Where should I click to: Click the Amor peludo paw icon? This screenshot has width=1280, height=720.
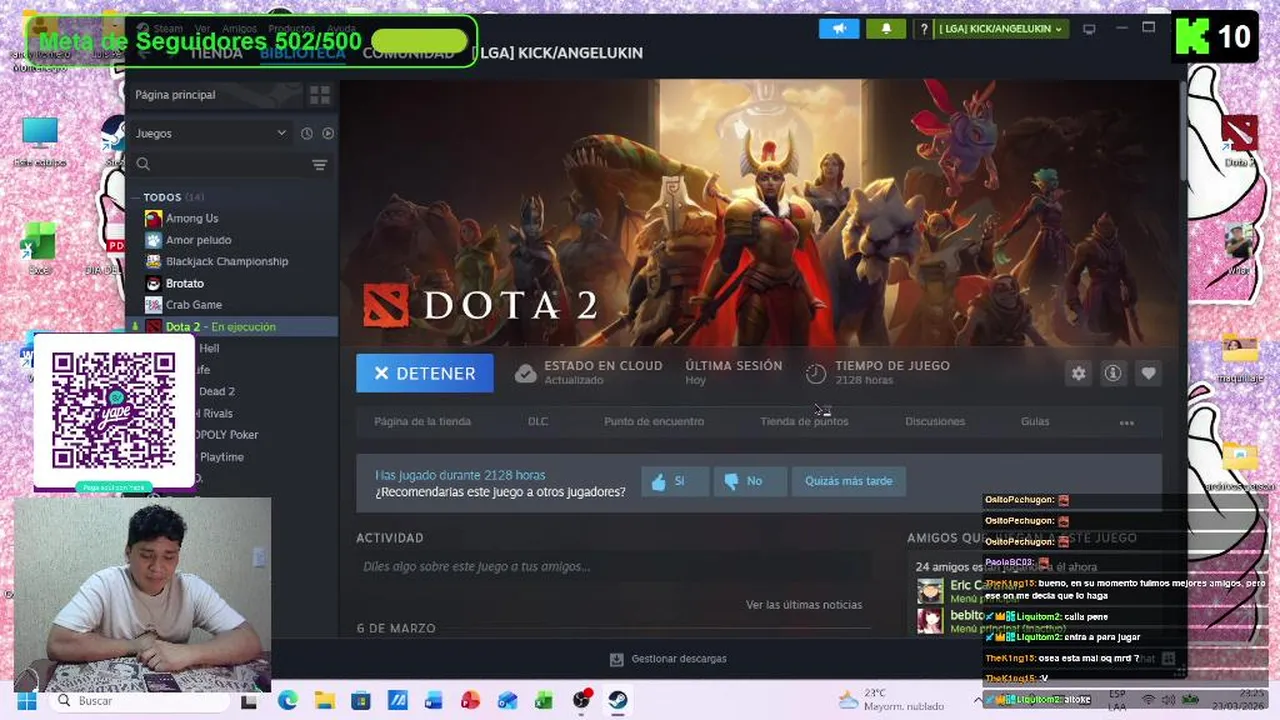point(153,240)
